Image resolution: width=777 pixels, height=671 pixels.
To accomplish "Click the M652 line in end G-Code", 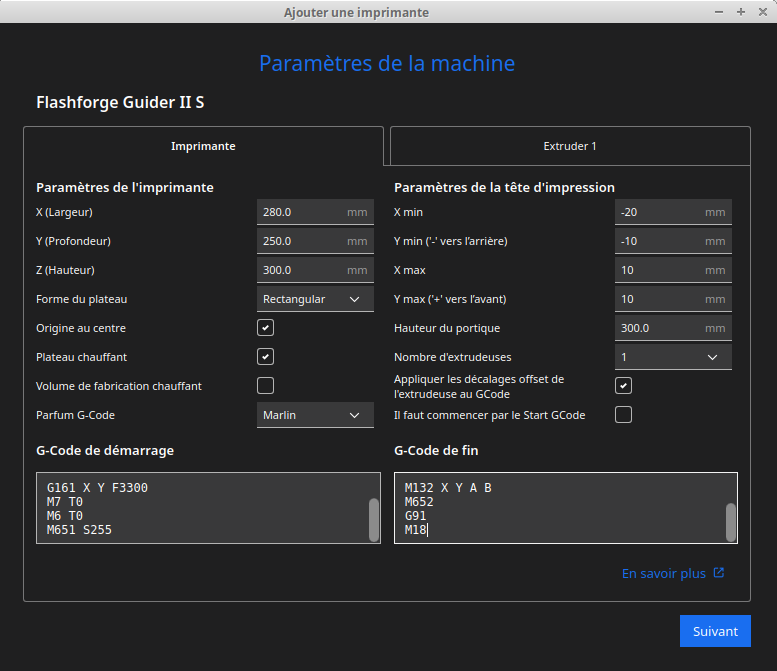I will [419, 502].
